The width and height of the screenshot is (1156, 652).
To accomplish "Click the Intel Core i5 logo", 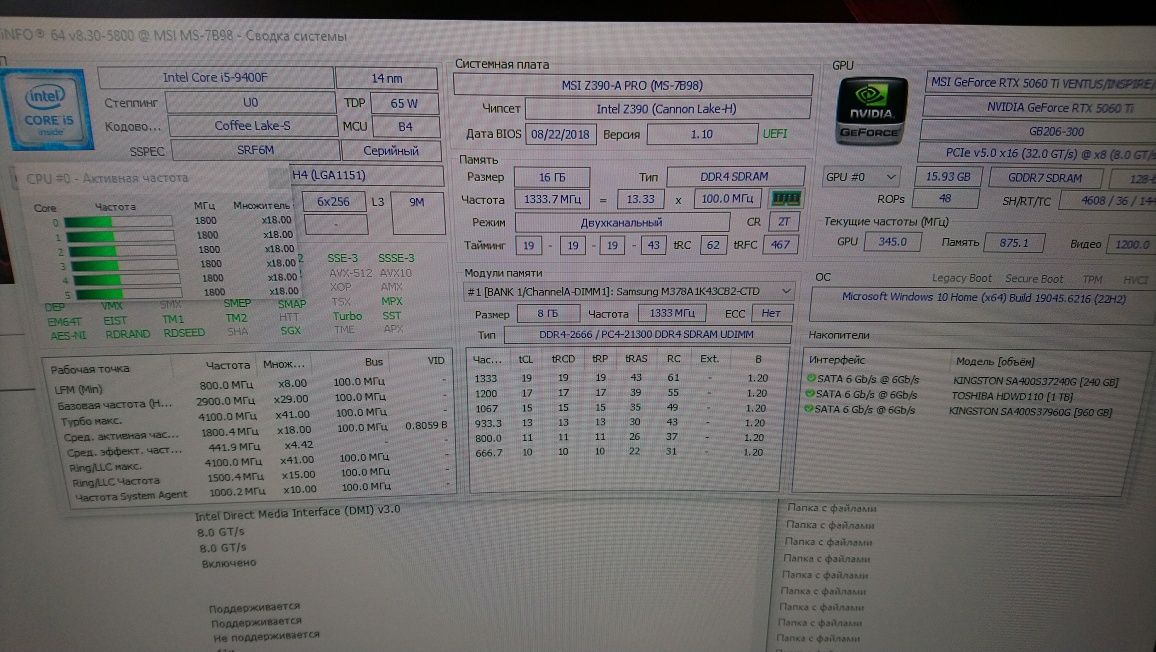I will pos(47,109).
